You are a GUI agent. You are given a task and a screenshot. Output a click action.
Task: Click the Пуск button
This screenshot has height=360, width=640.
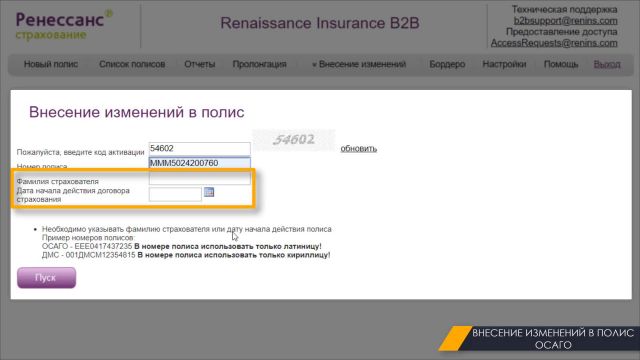pos(47,278)
